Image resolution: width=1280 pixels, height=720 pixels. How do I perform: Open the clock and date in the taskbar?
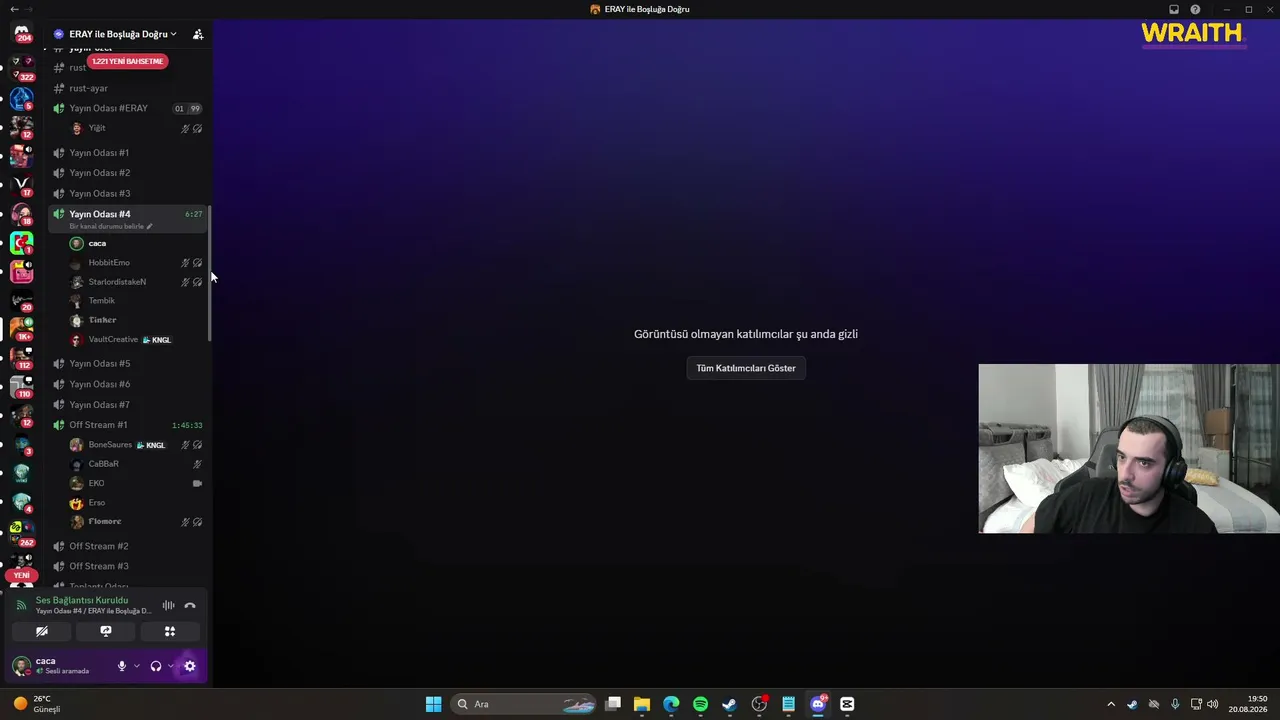[x=1249, y=704]
